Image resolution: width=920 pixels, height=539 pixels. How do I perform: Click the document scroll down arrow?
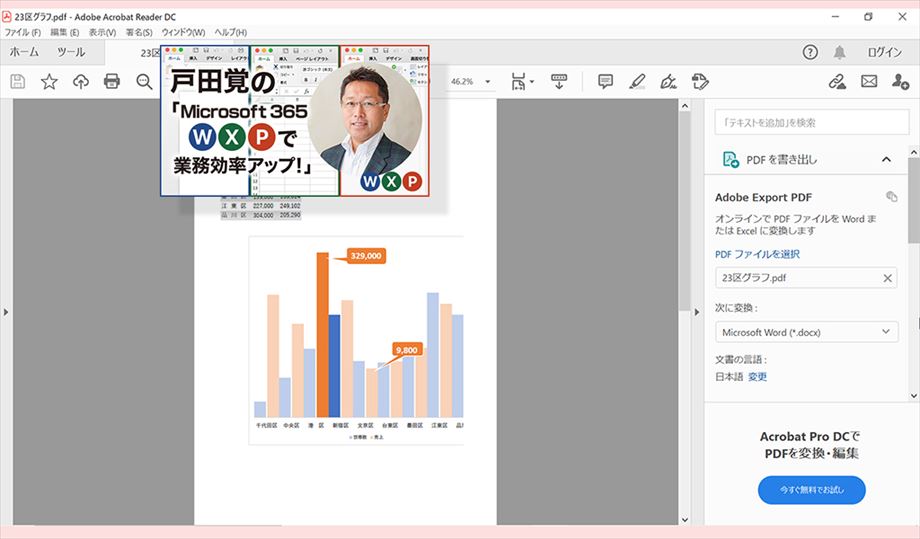click(685, 520)
